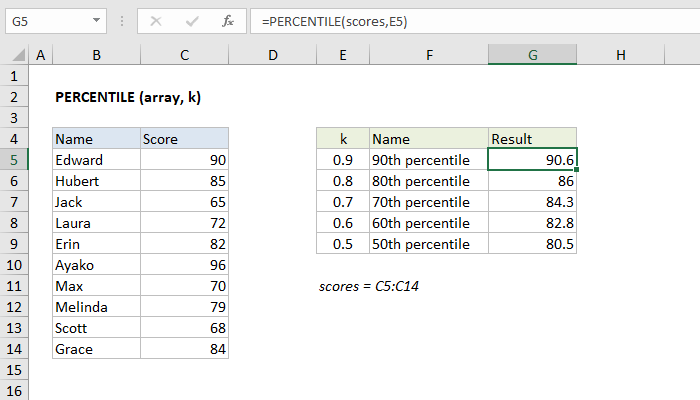Select the cell 'Hubert'
Image resolution: width=700 pixels, height=400 pixels.
[96, 181]
